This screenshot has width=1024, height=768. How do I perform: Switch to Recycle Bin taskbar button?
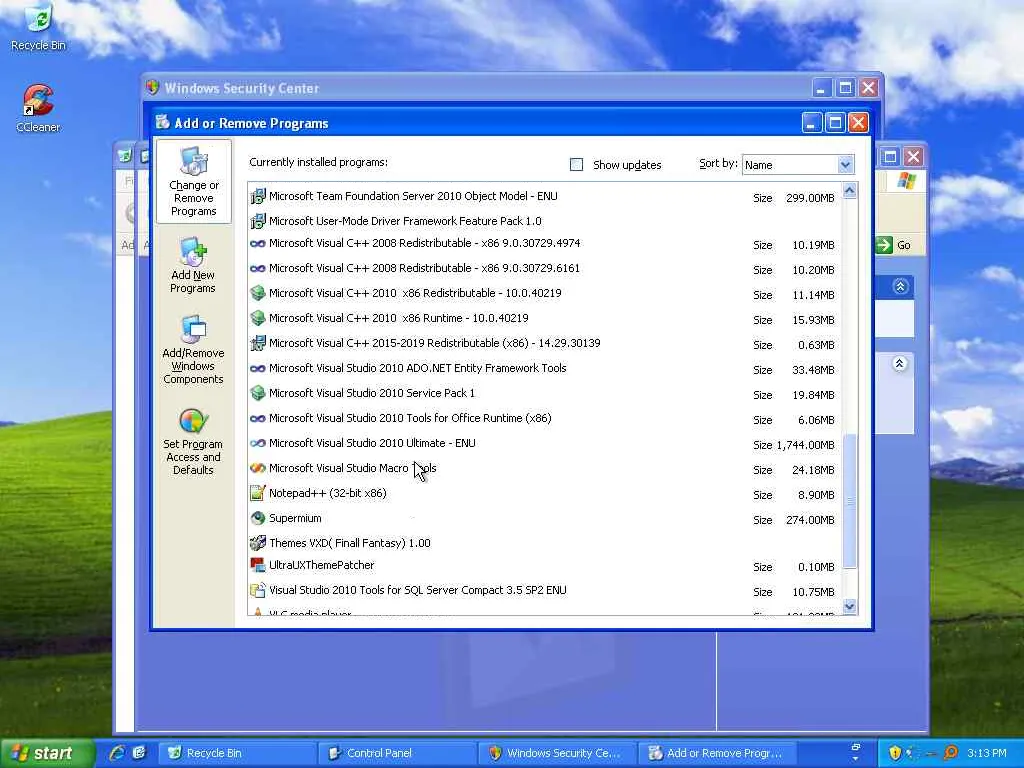tap(236, 753)
